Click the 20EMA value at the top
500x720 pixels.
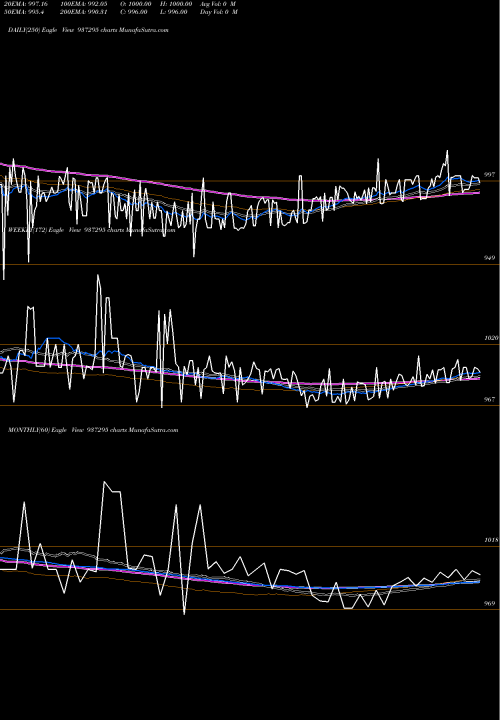point(28,4)
